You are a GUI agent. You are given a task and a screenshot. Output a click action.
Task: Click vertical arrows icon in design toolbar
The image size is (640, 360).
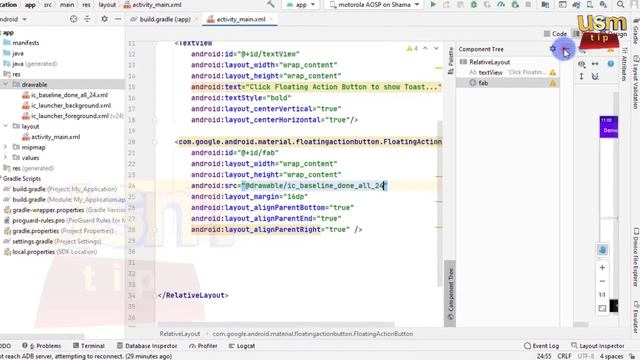coord(582,76)
